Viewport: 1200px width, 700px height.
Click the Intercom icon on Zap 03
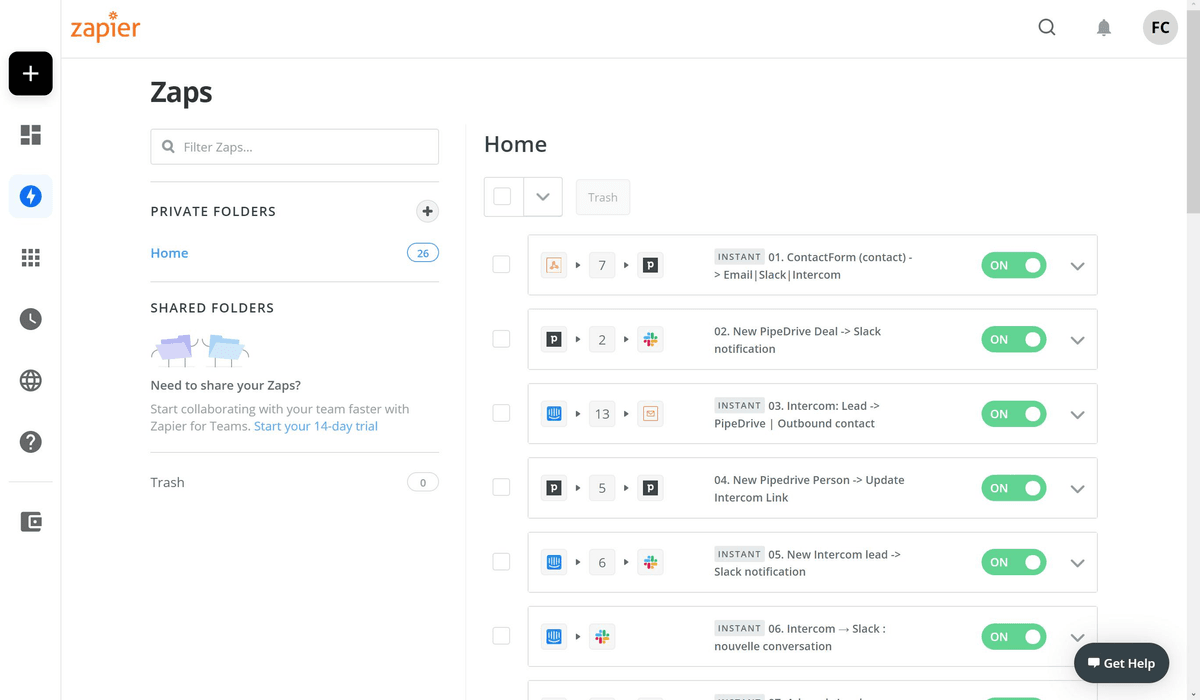(553, 413)
